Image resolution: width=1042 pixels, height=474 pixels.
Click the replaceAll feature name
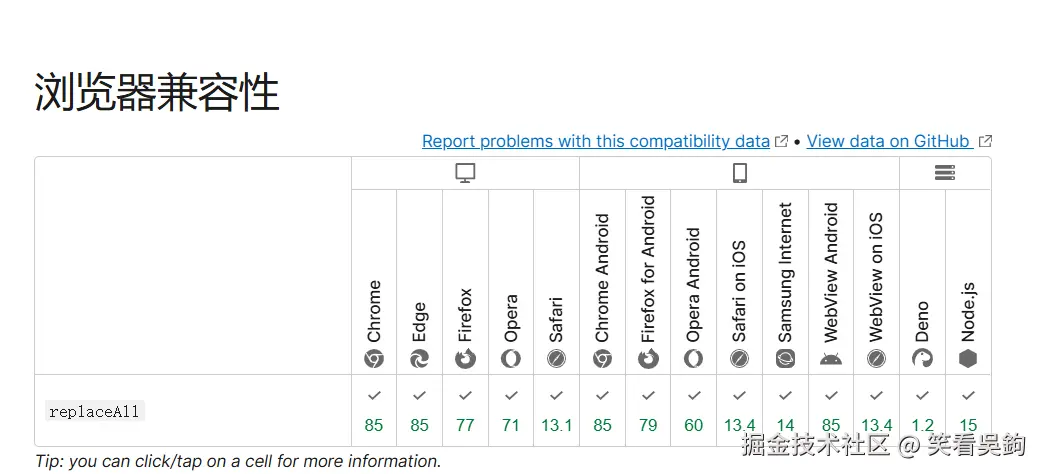tap(95, 411)
